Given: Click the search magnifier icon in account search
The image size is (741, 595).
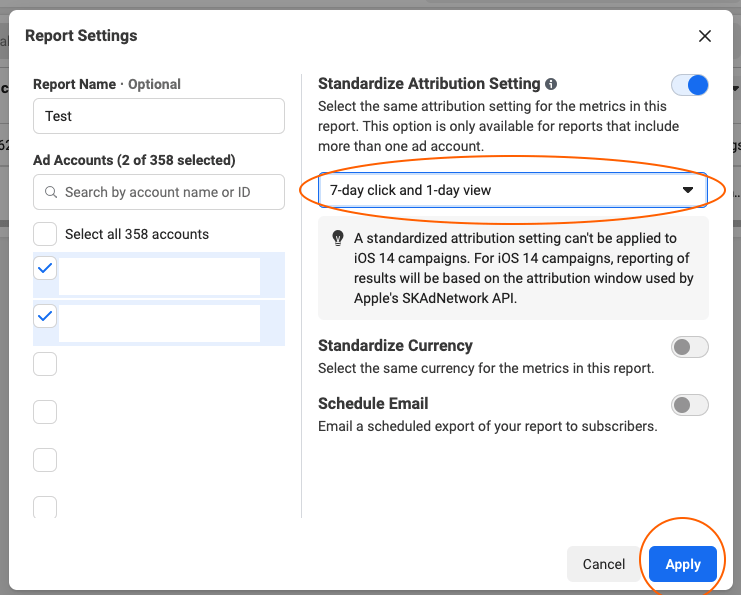Looking at the screenshot, I should pyautogui.click(x=51, y=192).
